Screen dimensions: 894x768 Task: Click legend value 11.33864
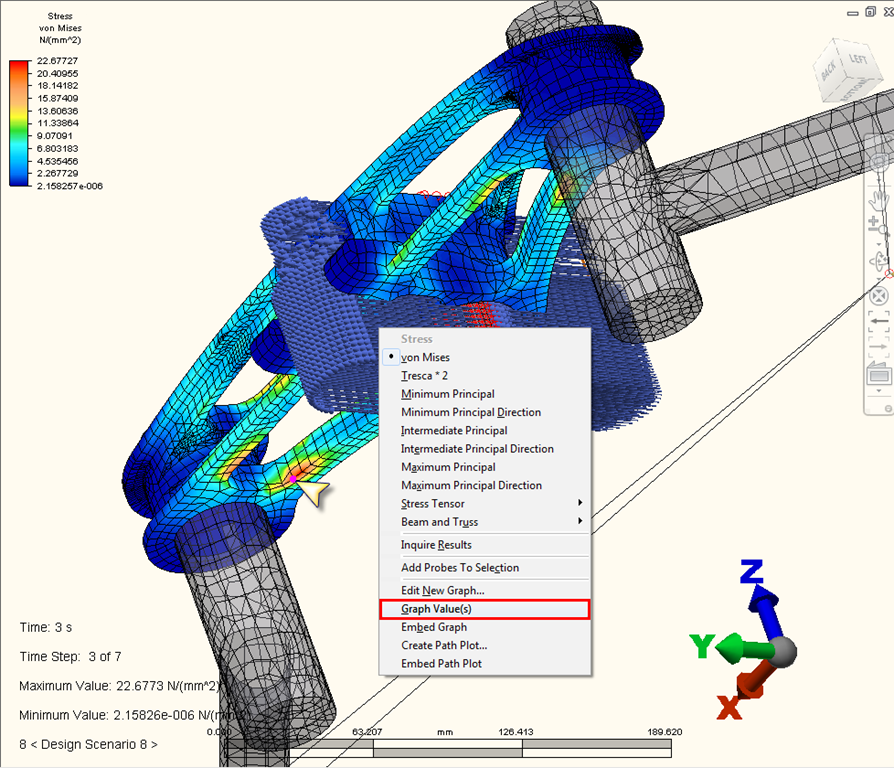pyautogui.click(x=58, y=123)
